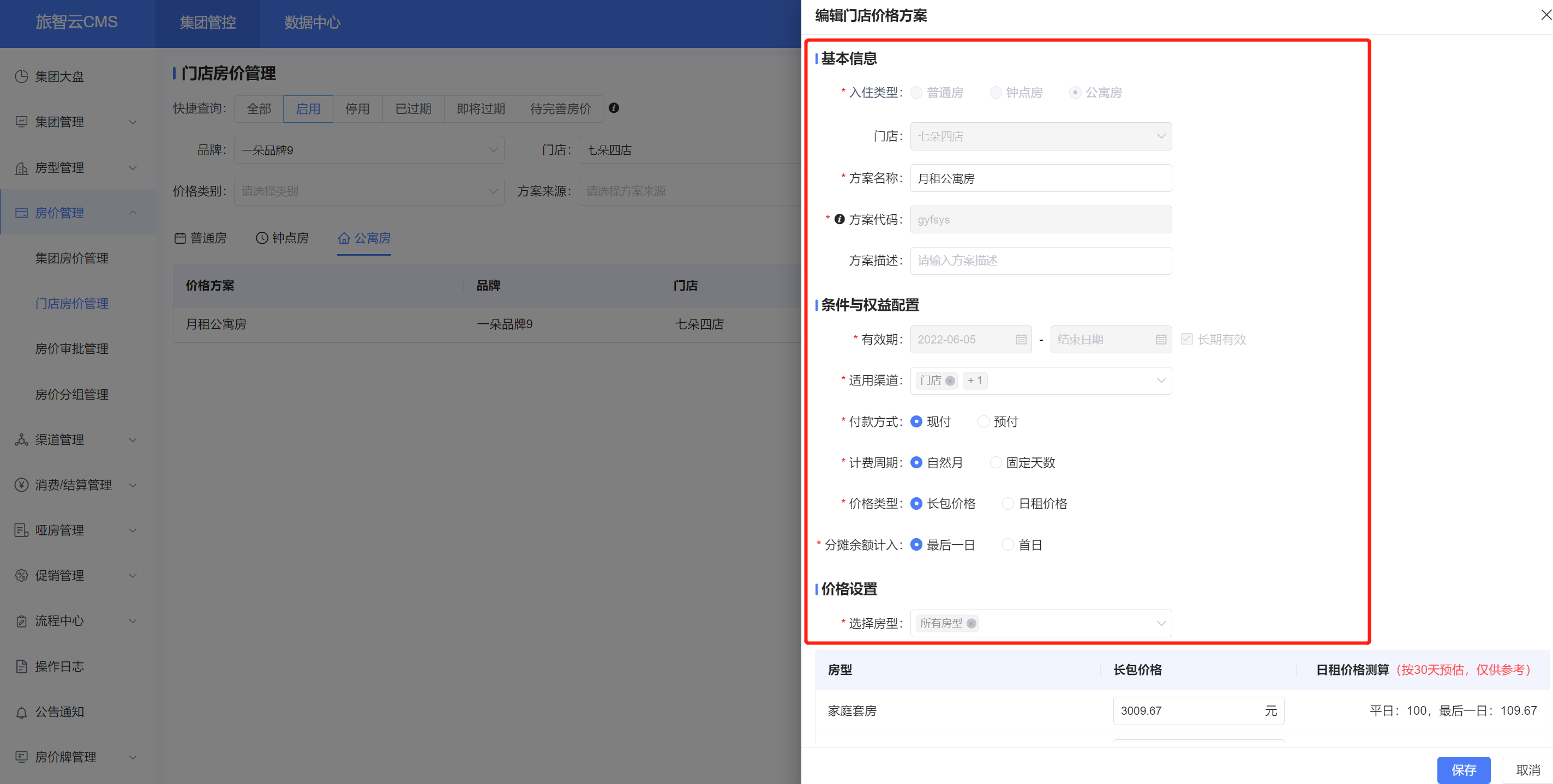Click the 房价牌管理 sidebar icon
This screenshot has height=784, width=1553.
coord(22,757)
